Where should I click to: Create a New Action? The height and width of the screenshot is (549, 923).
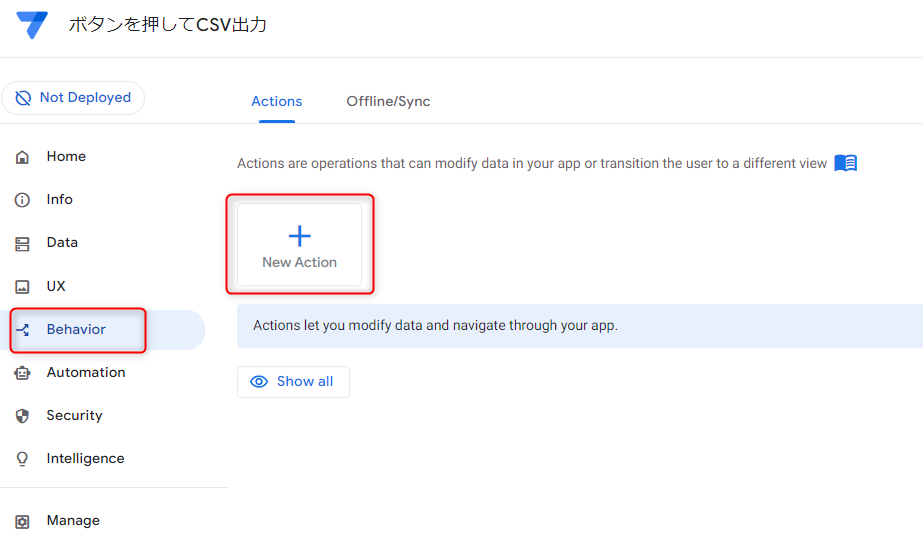click(300, 245)
